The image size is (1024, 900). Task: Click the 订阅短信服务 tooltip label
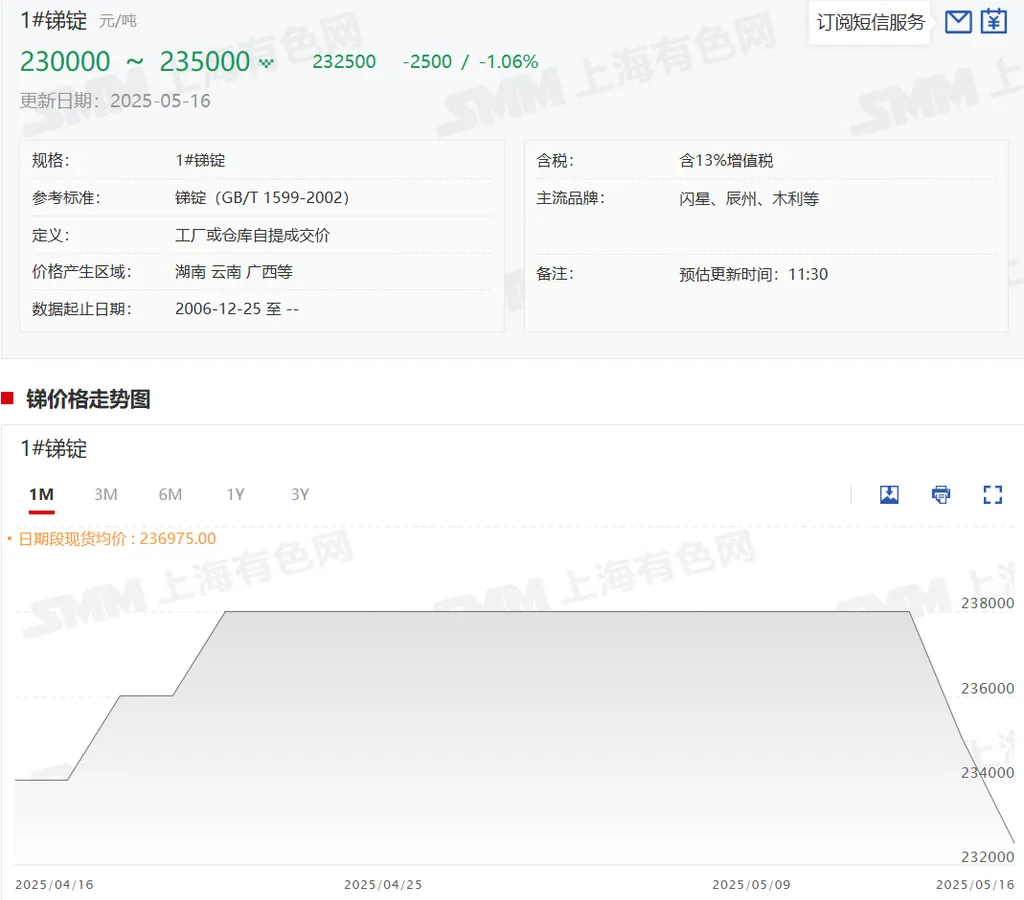tap(870, 22)
